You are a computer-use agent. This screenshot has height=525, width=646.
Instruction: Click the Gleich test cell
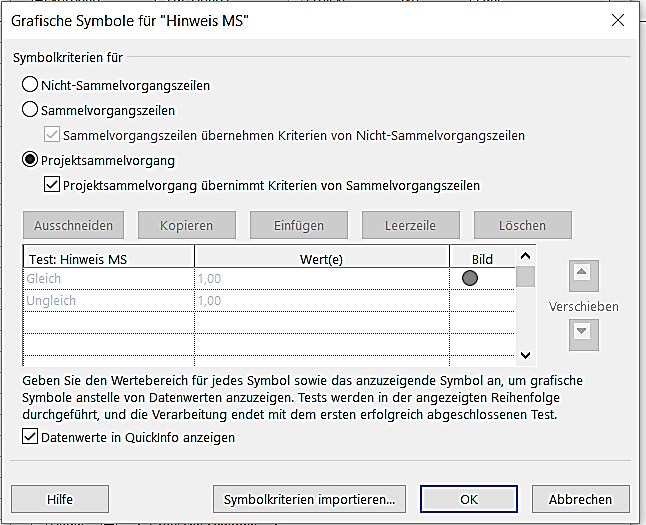click(108, 279)
